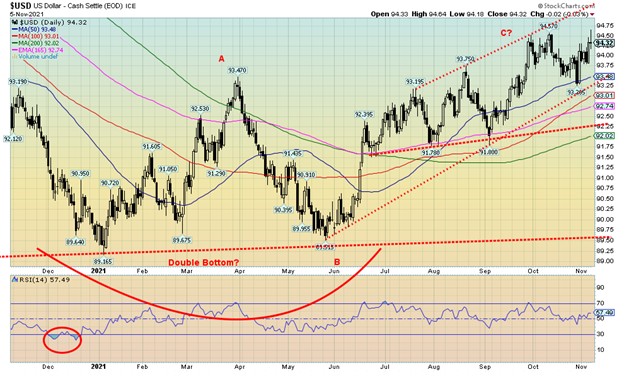
Task: Click the 89.955 low price label
Action: point(302,229)
